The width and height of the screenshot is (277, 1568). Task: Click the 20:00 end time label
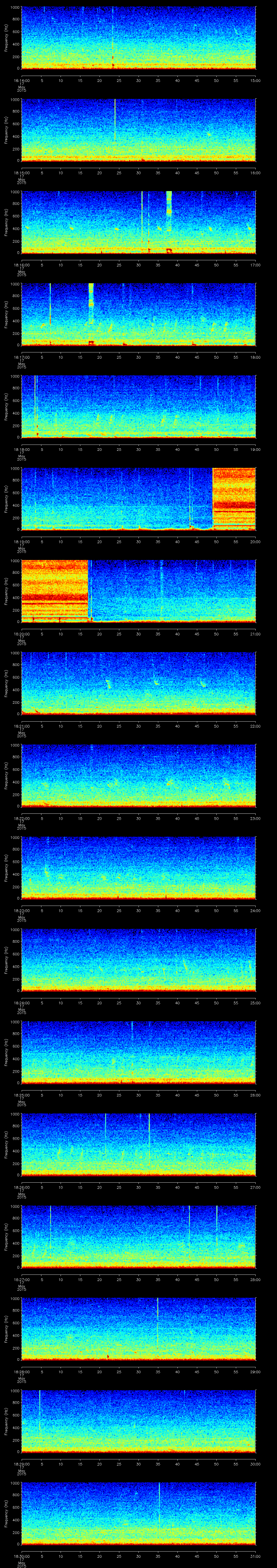(256, 542)
